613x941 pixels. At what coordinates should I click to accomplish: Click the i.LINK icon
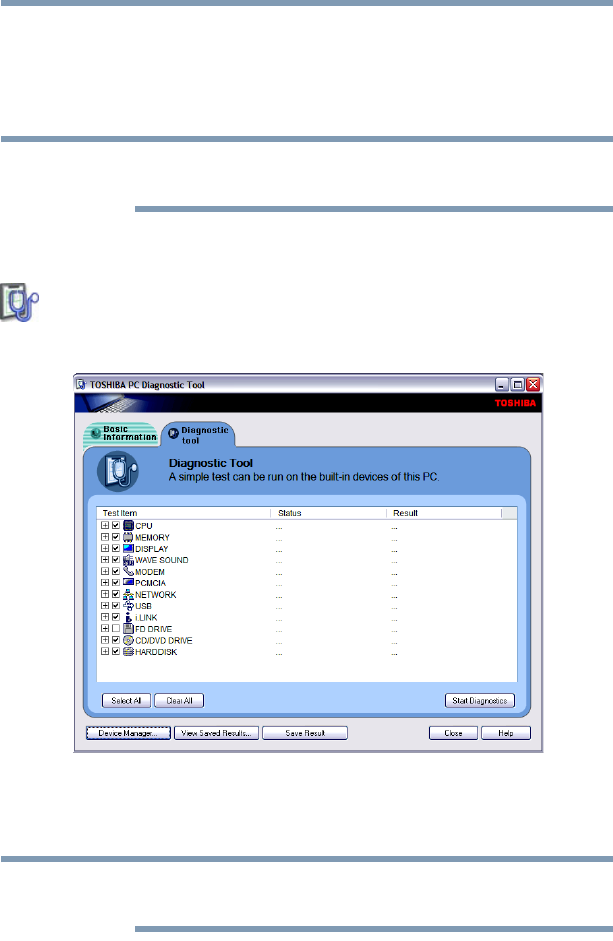(128, 618)
